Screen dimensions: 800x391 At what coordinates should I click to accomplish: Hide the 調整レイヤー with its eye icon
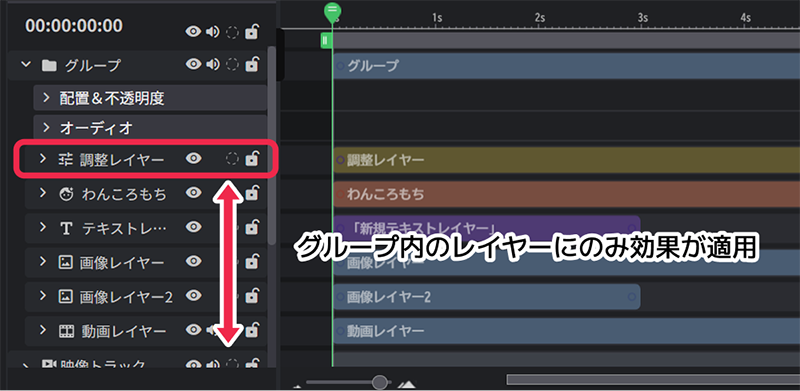(x=193, y=159)
